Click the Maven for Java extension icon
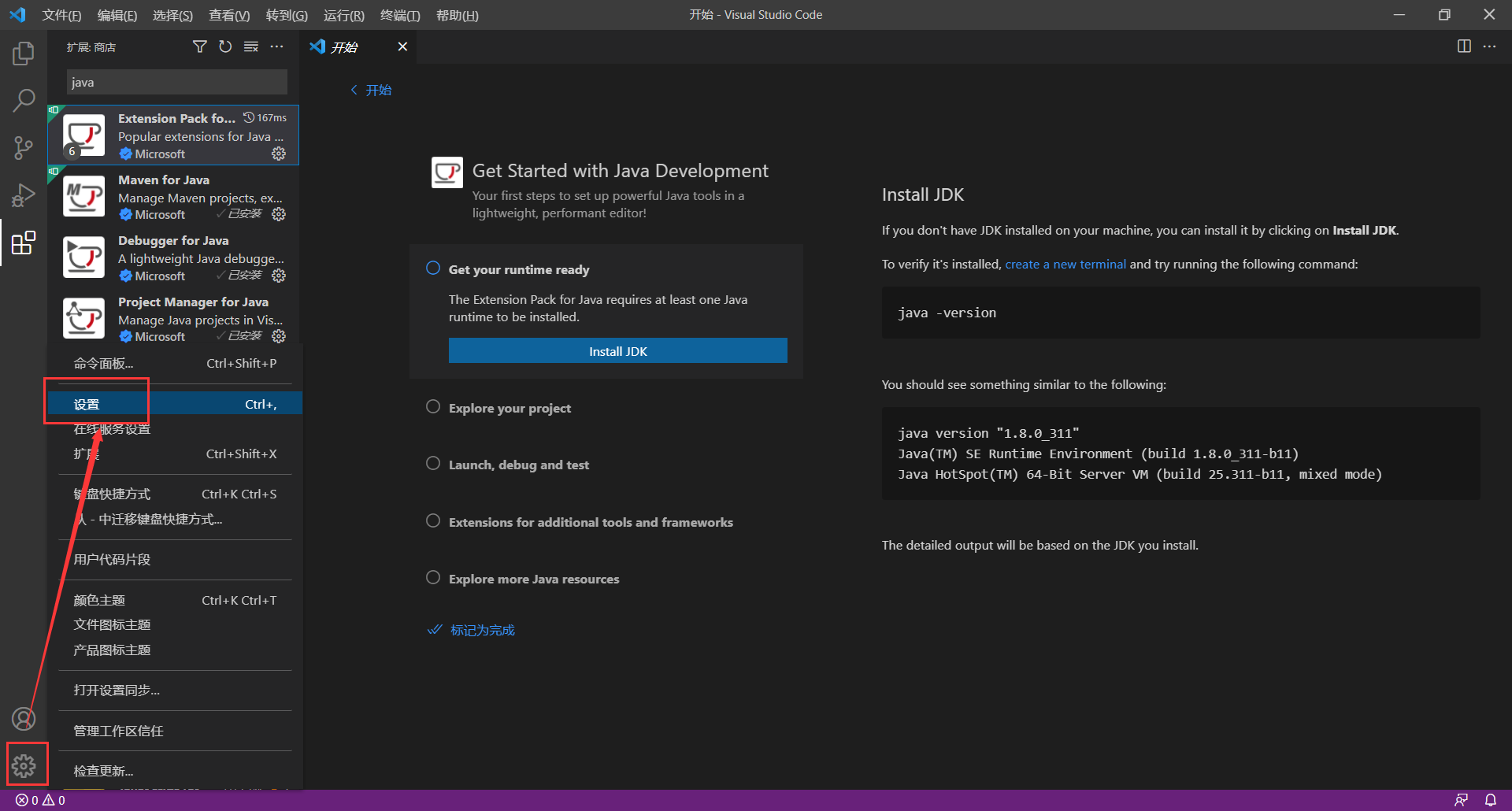The width and height of the screenshot is (1512, 811). 83,196
